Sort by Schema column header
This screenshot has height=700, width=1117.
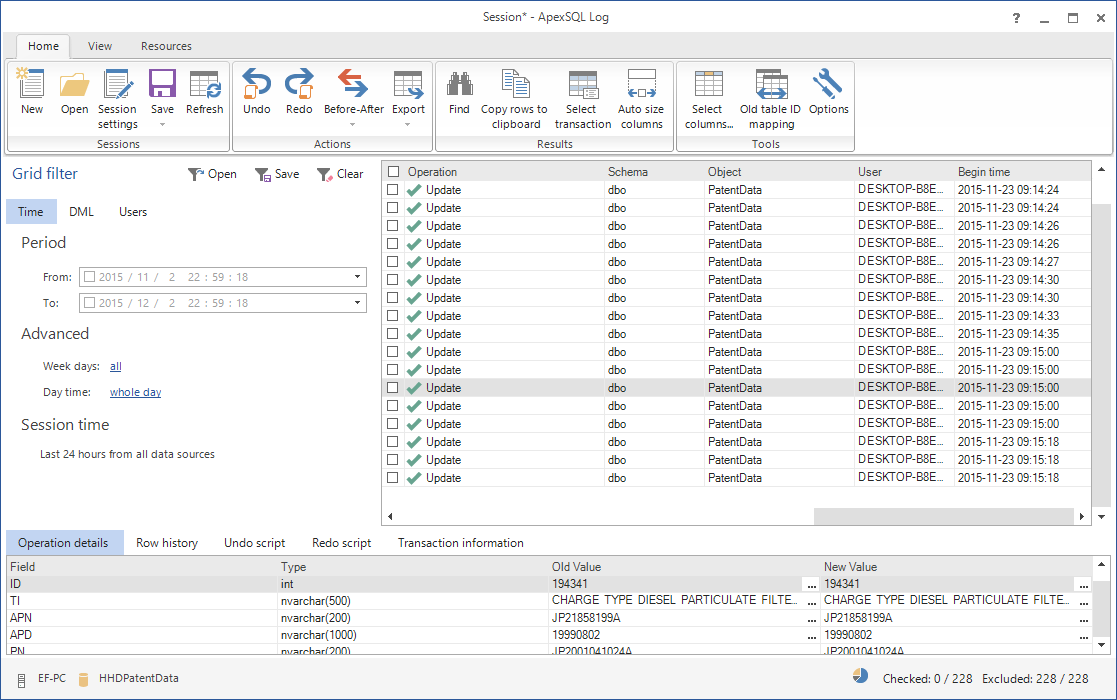pyautogui.click(x=654, y=172)
